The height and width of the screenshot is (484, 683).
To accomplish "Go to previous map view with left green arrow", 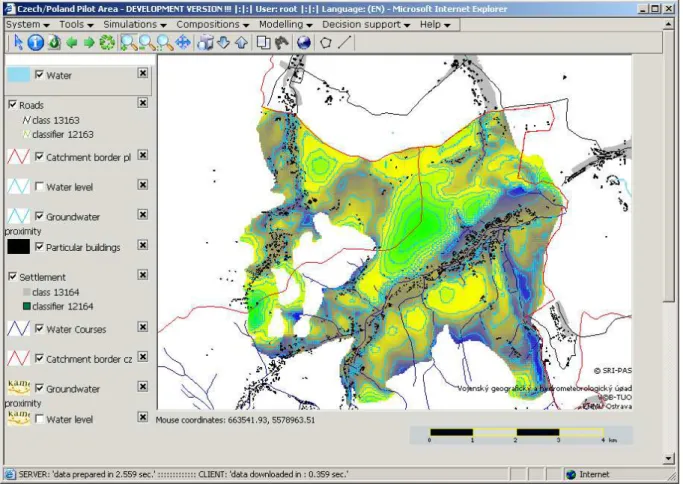I will point(72,43).
